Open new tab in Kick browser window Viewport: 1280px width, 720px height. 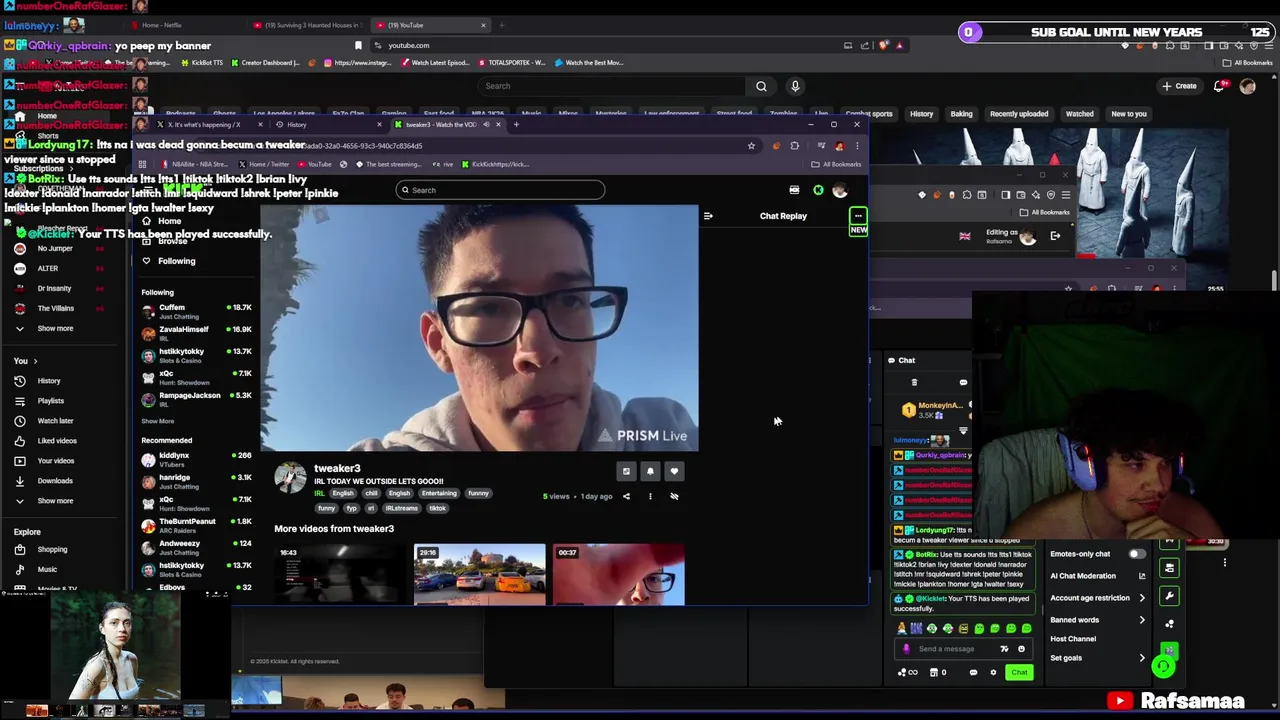pos(516,125)
